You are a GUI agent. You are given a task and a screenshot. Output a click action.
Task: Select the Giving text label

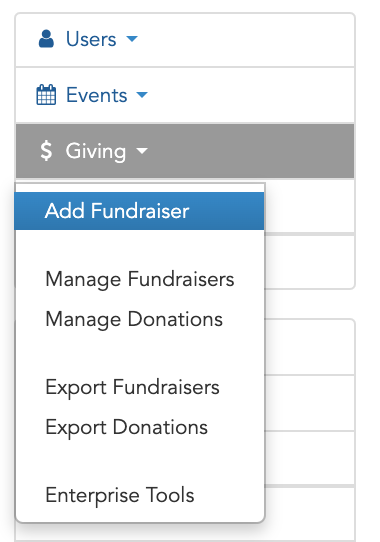pos(96,151)
